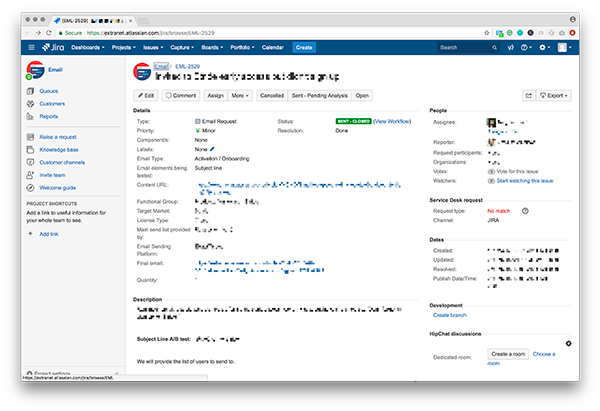Click the Customers sidebar icon
Viewport: 600px width, 411px height.
pos(30,104)
